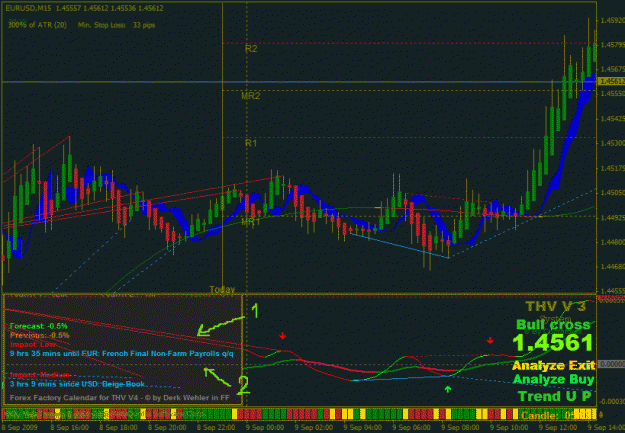Image resolution: width=625 pixels, height=433 pixels.
Task: Click the 'THV V 3' system label
Action: [x=556, y=306]
